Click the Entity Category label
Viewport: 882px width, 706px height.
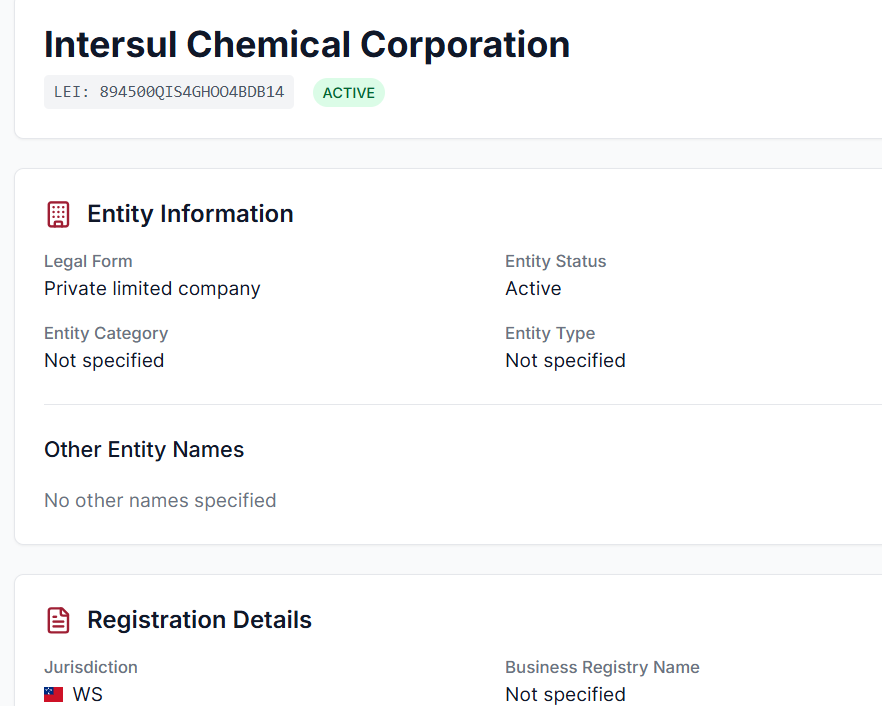click(x=106, y=333)
